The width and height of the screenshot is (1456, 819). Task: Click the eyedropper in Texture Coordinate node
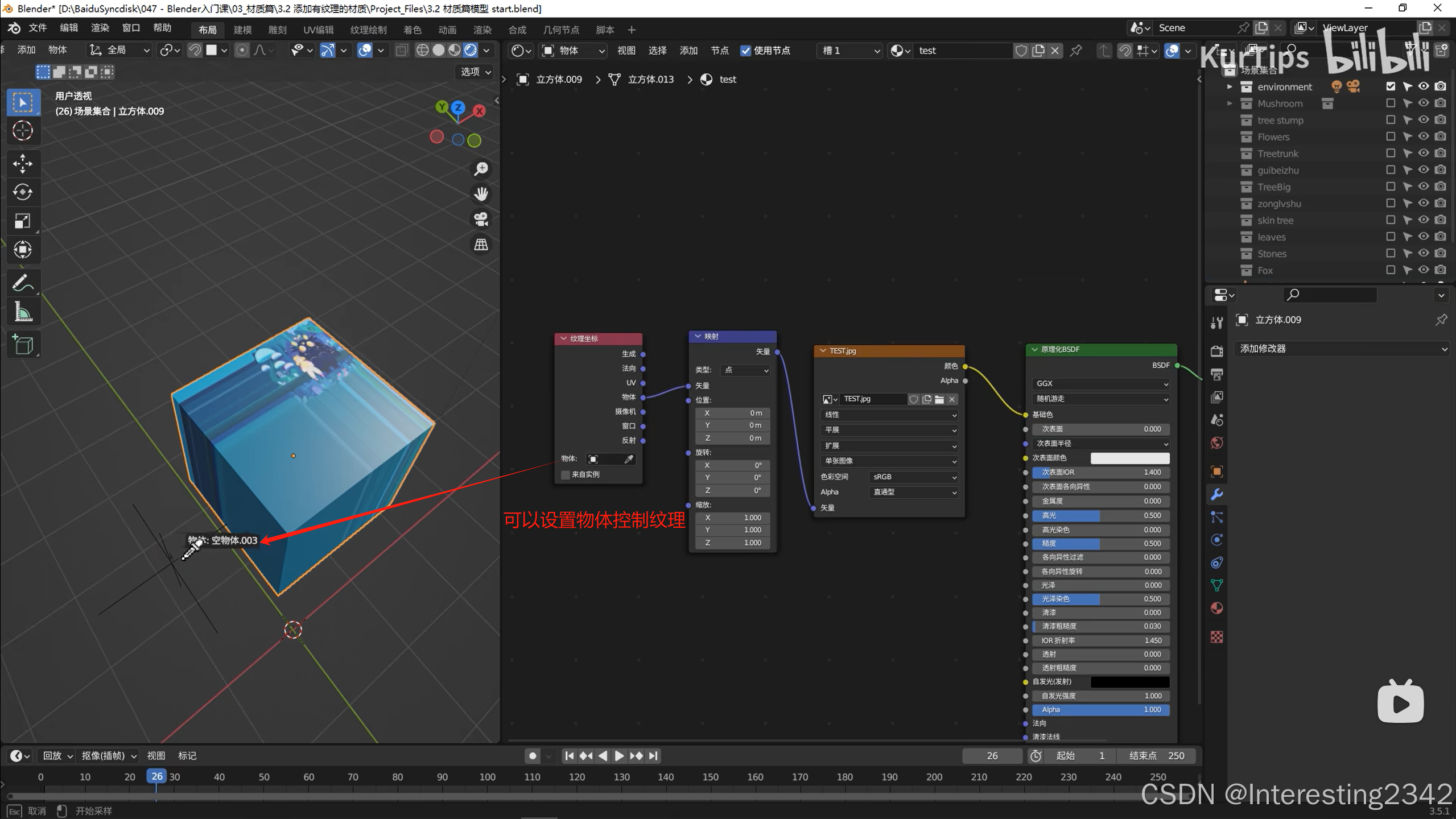[x=629, y=459]
